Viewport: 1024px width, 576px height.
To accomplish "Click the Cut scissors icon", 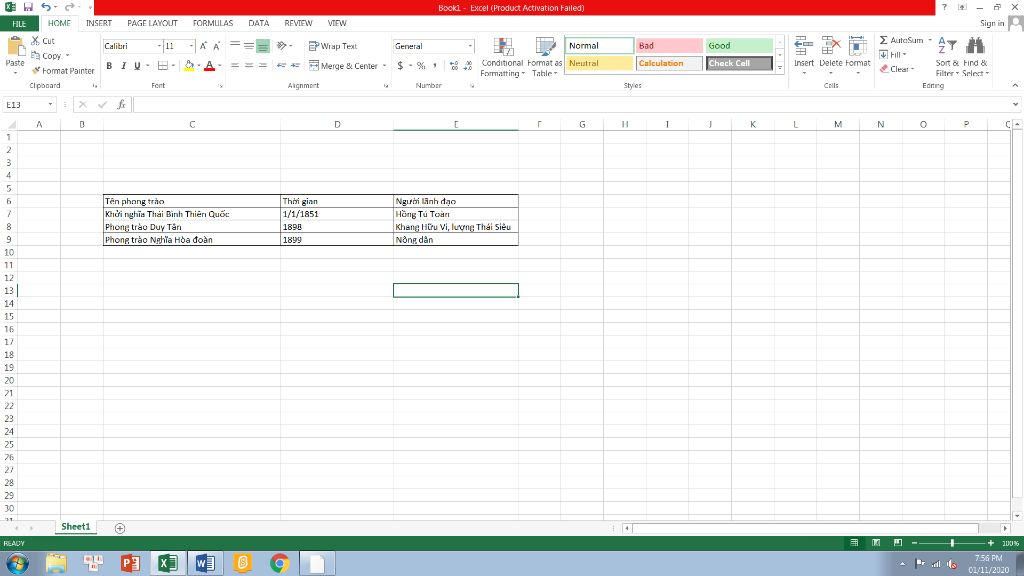I will [x=36, y=41].
